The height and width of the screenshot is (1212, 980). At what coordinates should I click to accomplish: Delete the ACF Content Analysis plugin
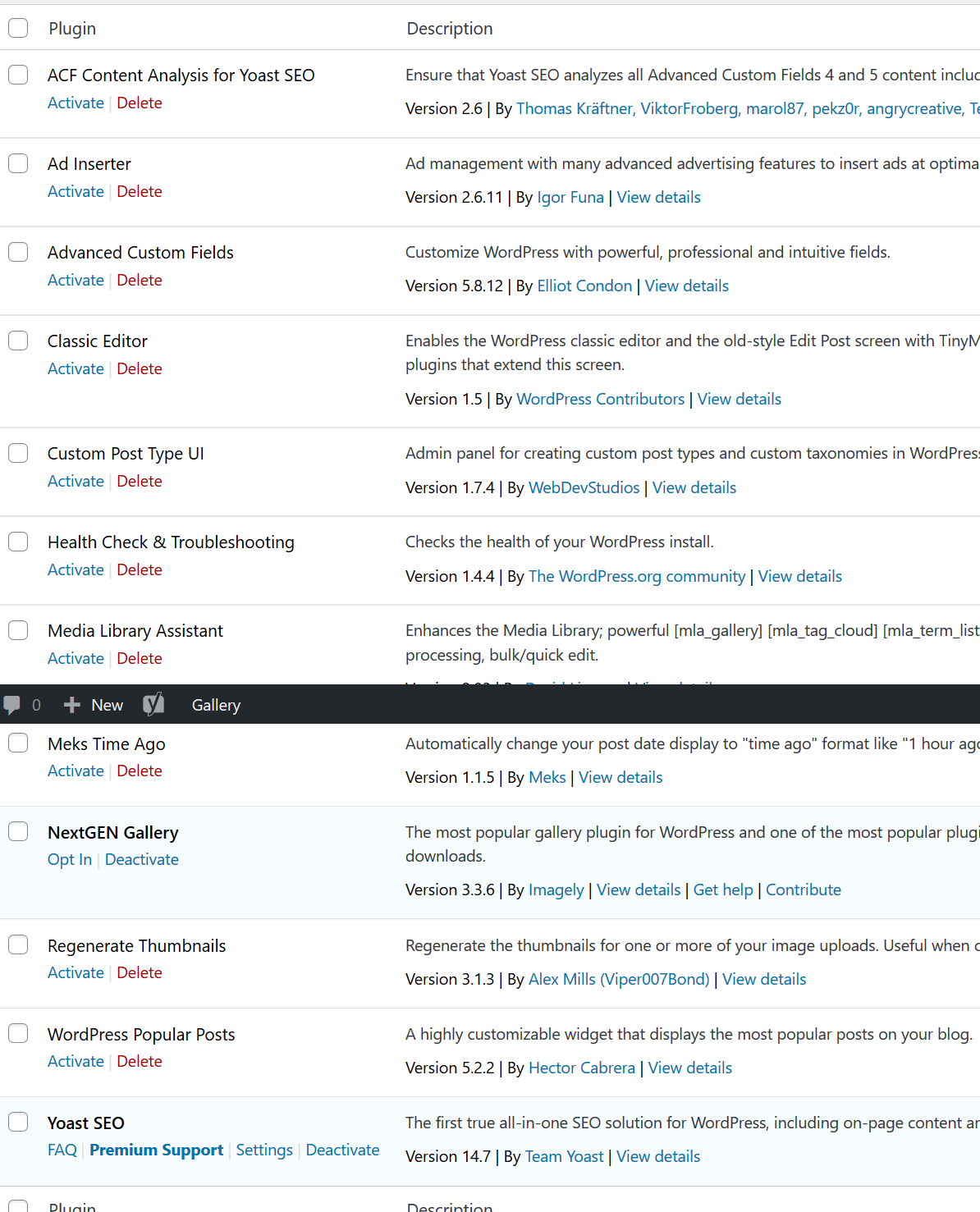[x=140, y=103]
